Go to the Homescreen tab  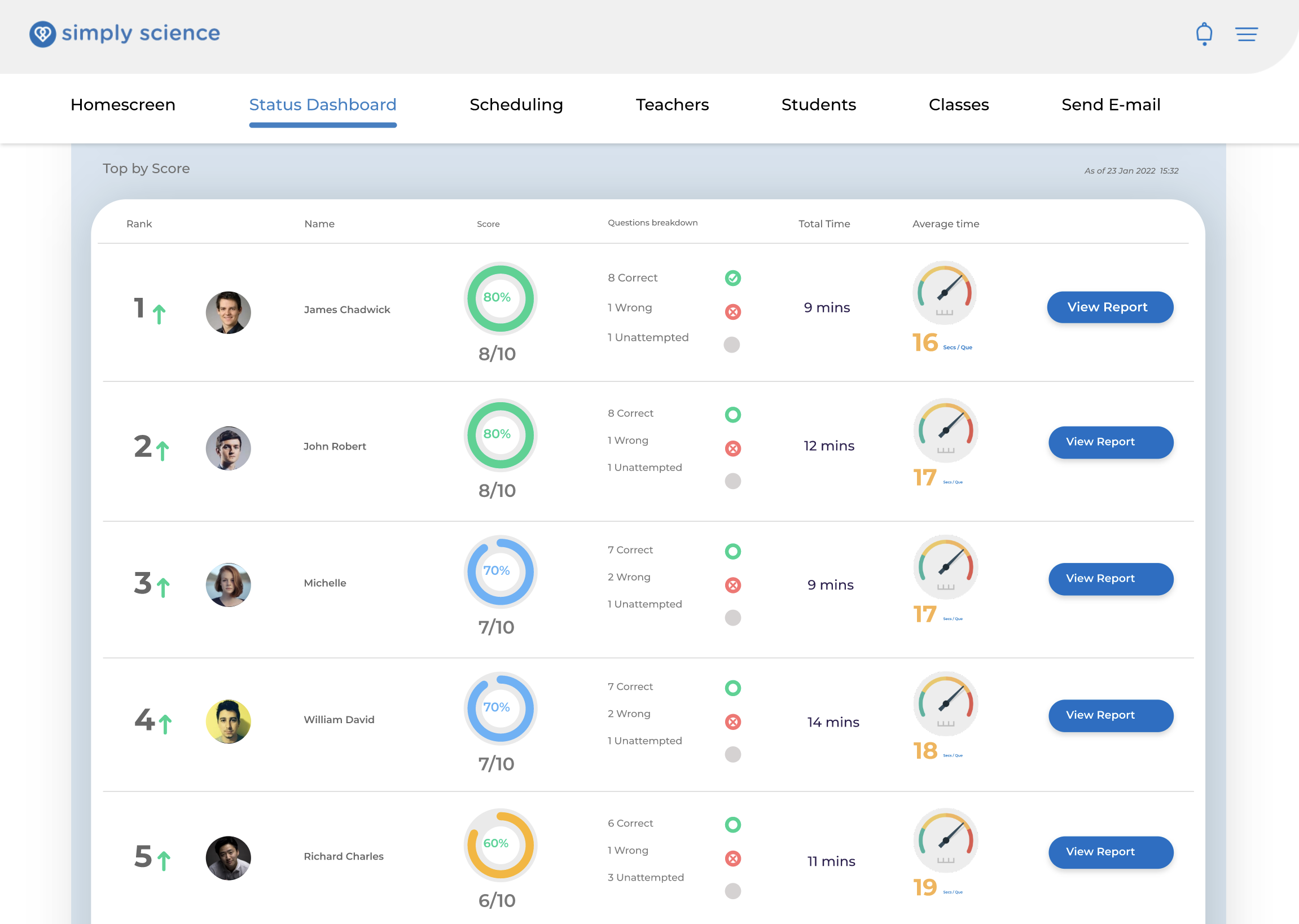pos(123,105)
